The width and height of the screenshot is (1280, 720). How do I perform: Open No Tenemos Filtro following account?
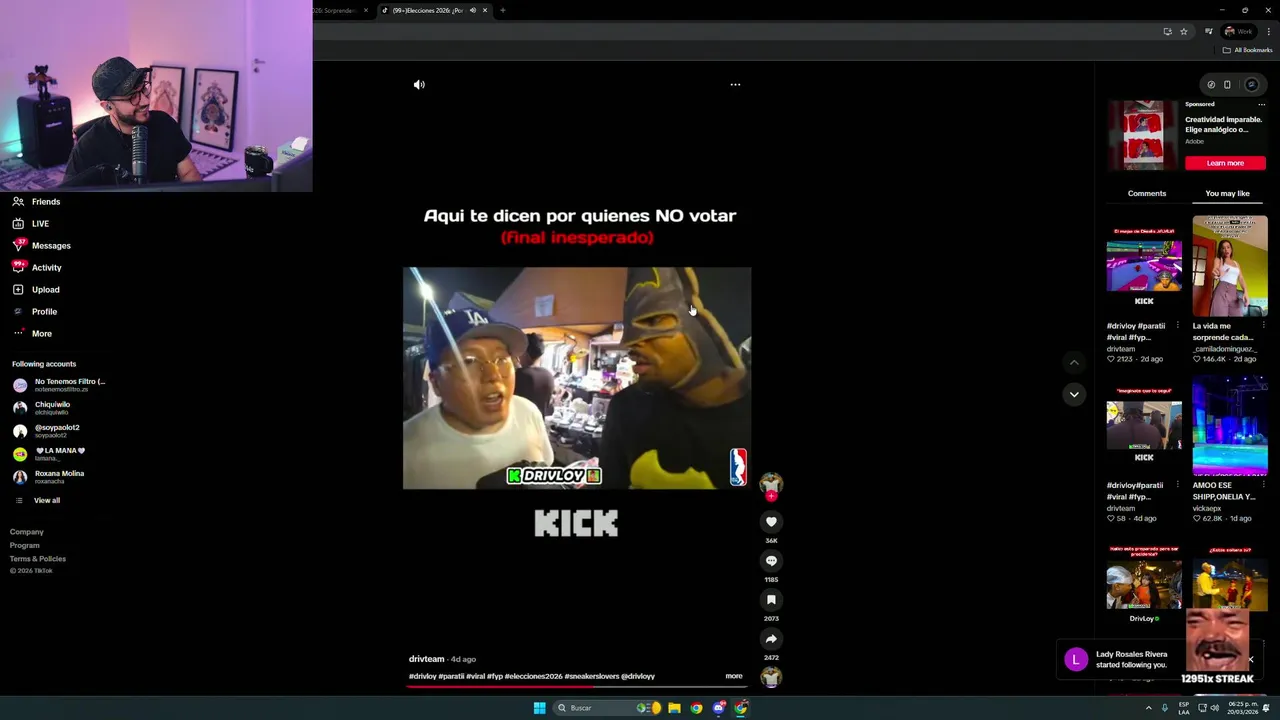pyautogui.click(x=60, y=384)
